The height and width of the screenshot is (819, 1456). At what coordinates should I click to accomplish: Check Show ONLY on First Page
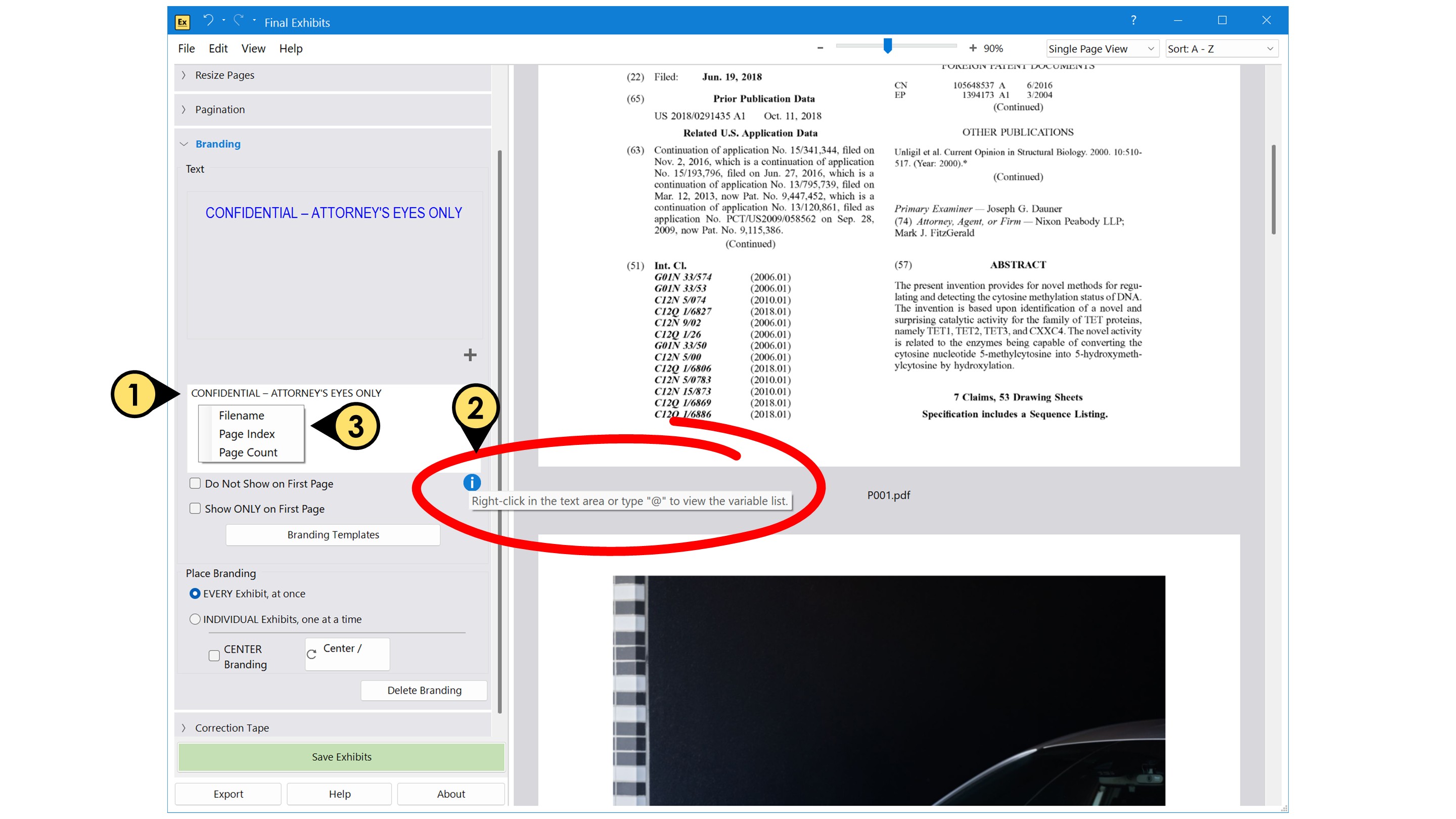(x=195, y=508)
